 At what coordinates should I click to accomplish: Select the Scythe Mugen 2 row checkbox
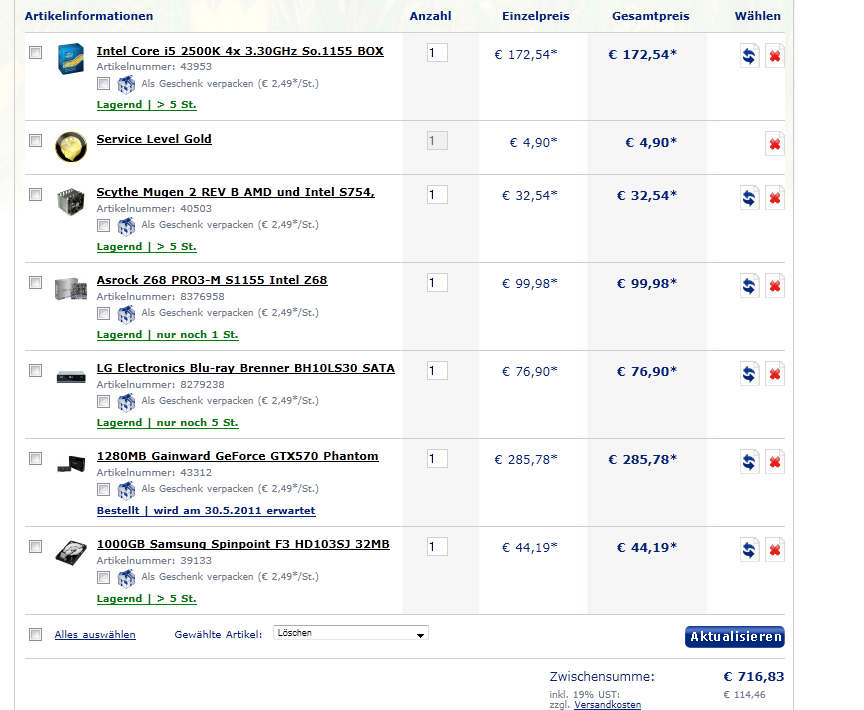(35, 194)
